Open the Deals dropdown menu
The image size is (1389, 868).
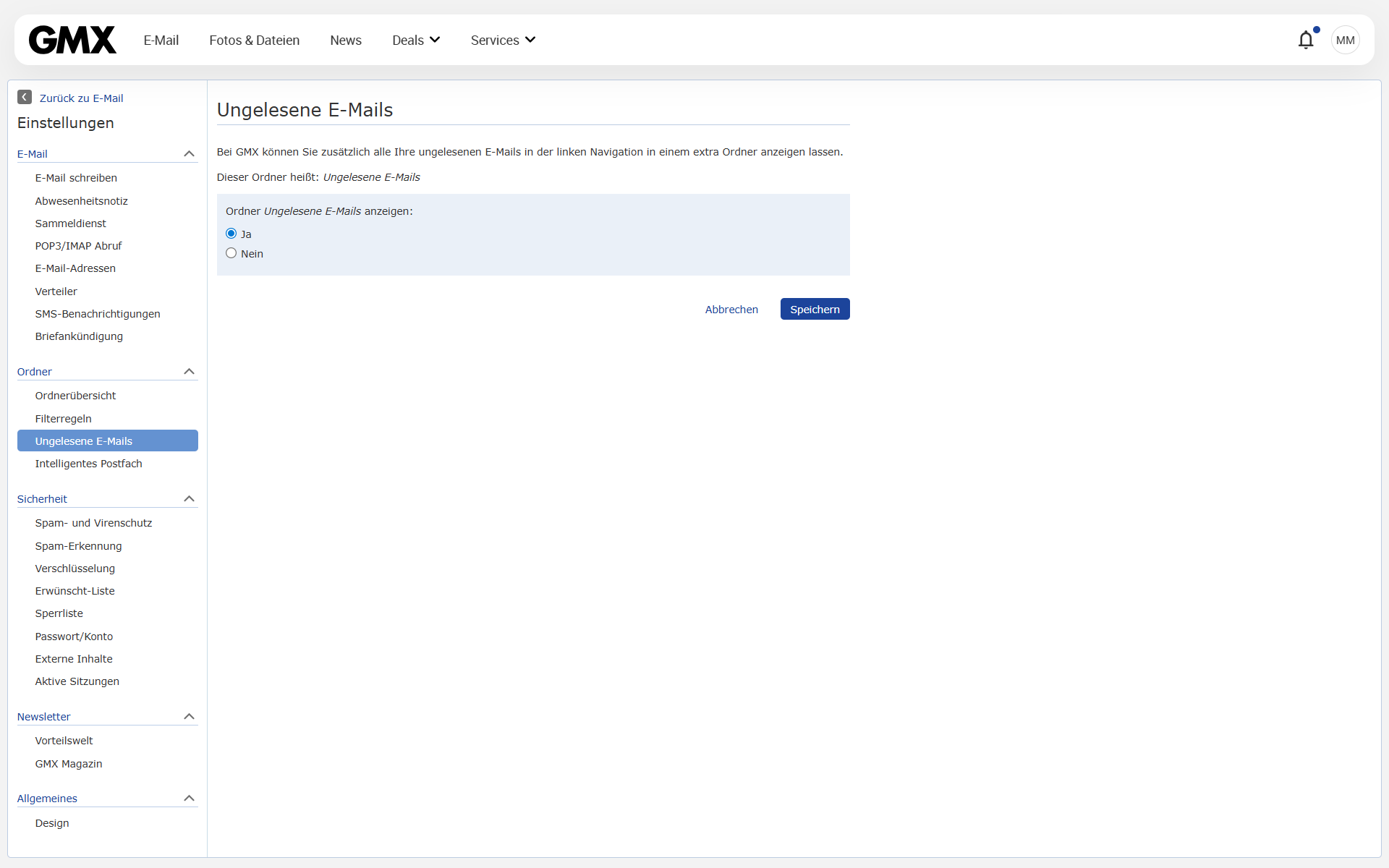(416, 40)
